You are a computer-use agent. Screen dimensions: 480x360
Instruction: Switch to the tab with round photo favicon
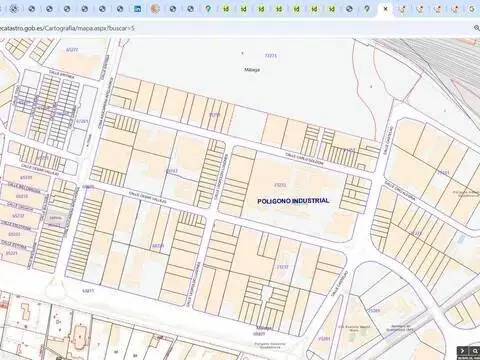[x=155, y=9]
